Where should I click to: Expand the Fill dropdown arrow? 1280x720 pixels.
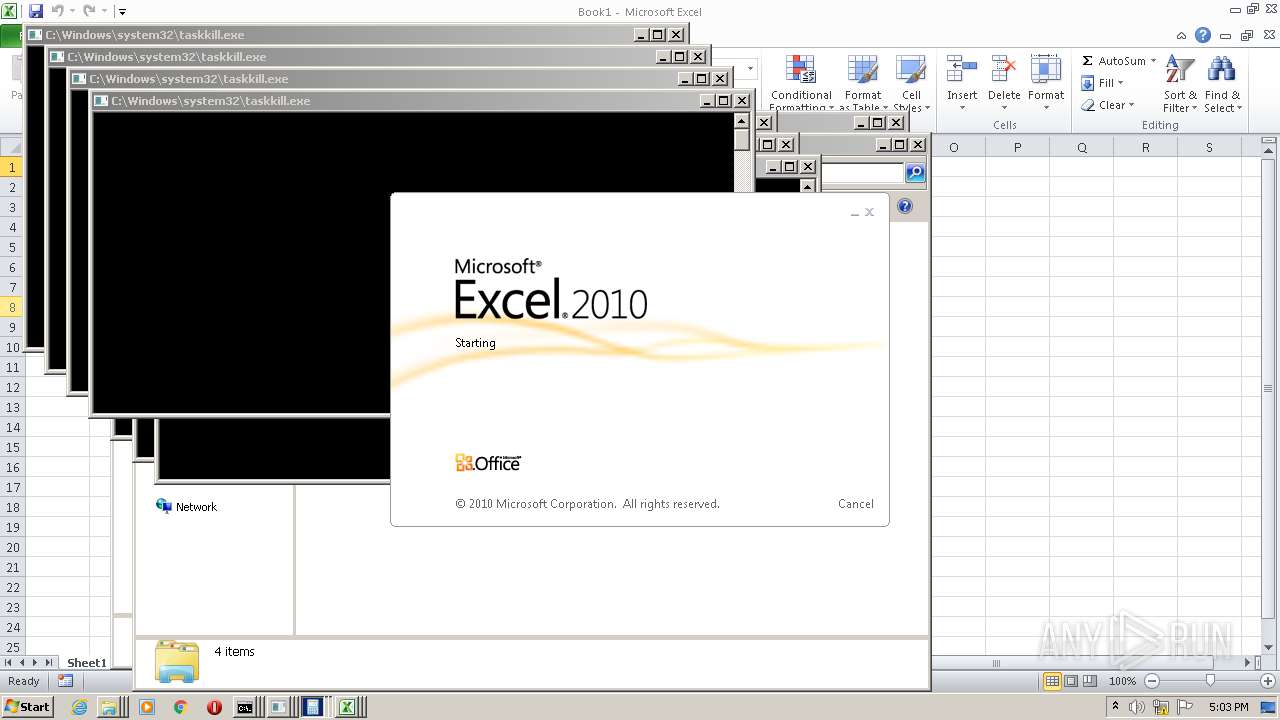1120,83
